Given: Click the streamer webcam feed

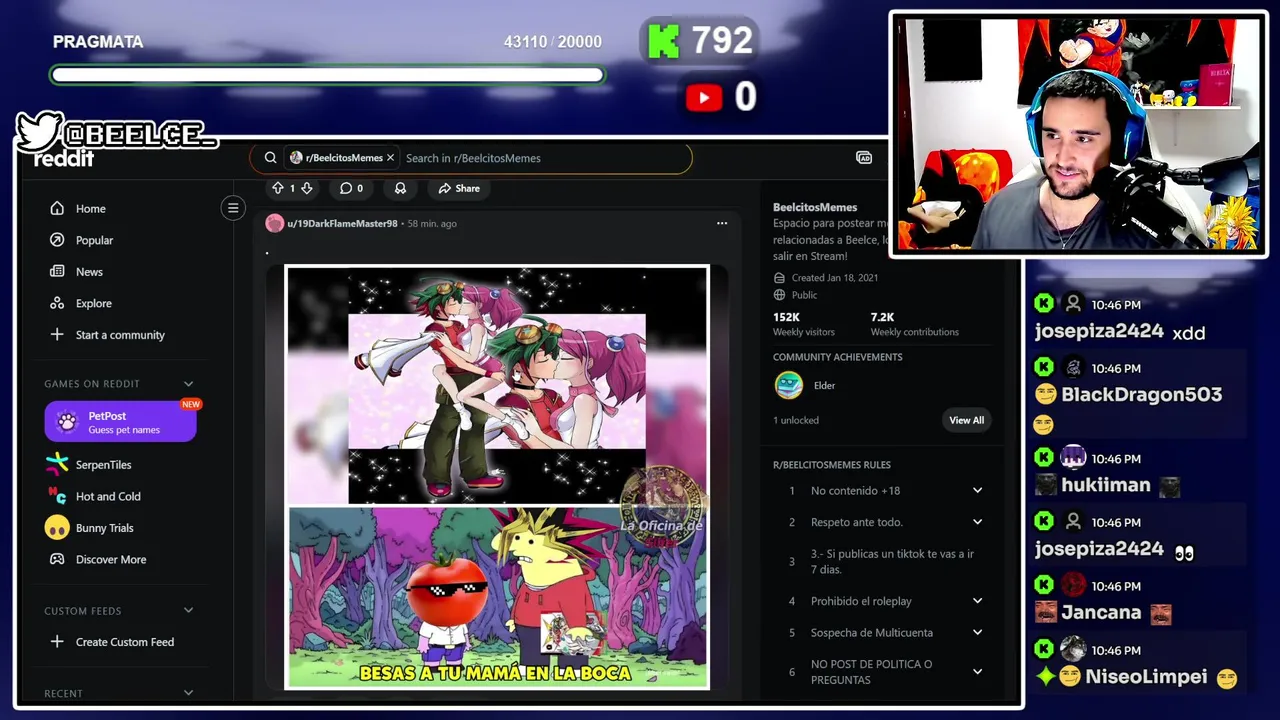Looking at the screenshot, I should click(1078, 134).
